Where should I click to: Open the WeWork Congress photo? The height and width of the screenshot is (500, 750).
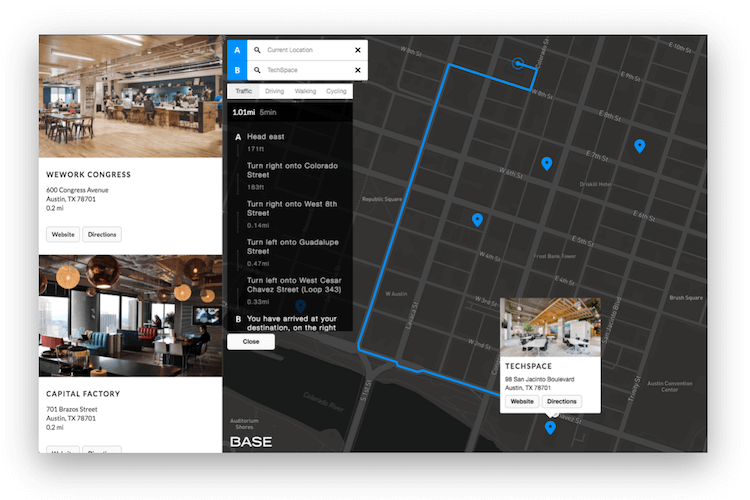tap(131, 96)
